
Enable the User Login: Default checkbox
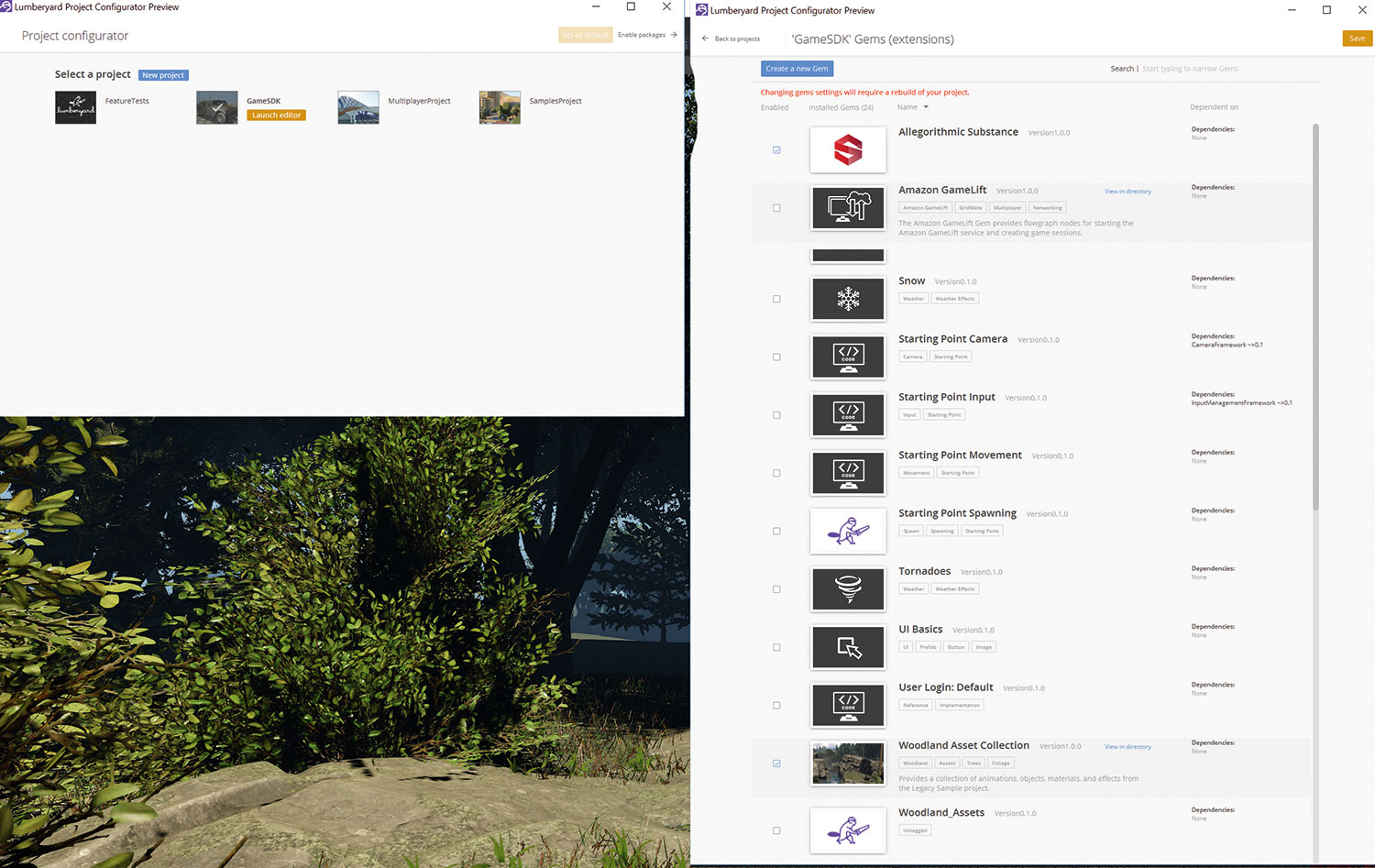[776, 706]
